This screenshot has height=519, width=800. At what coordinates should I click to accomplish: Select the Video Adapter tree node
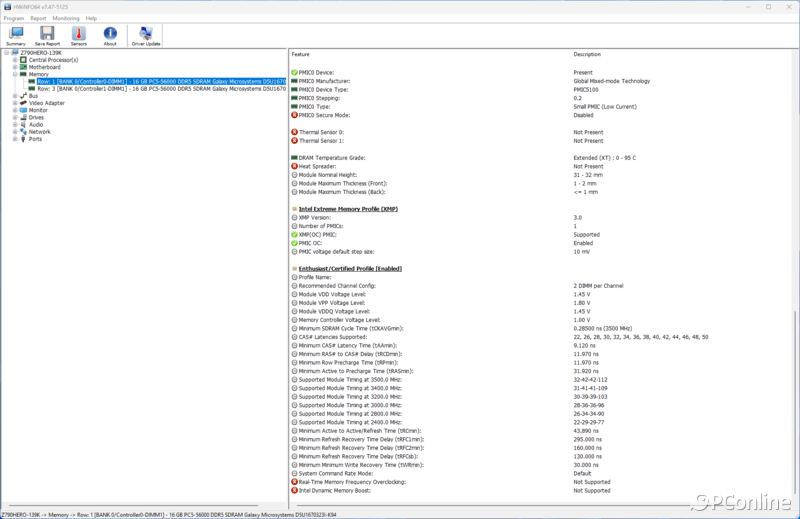pos(46,103)
